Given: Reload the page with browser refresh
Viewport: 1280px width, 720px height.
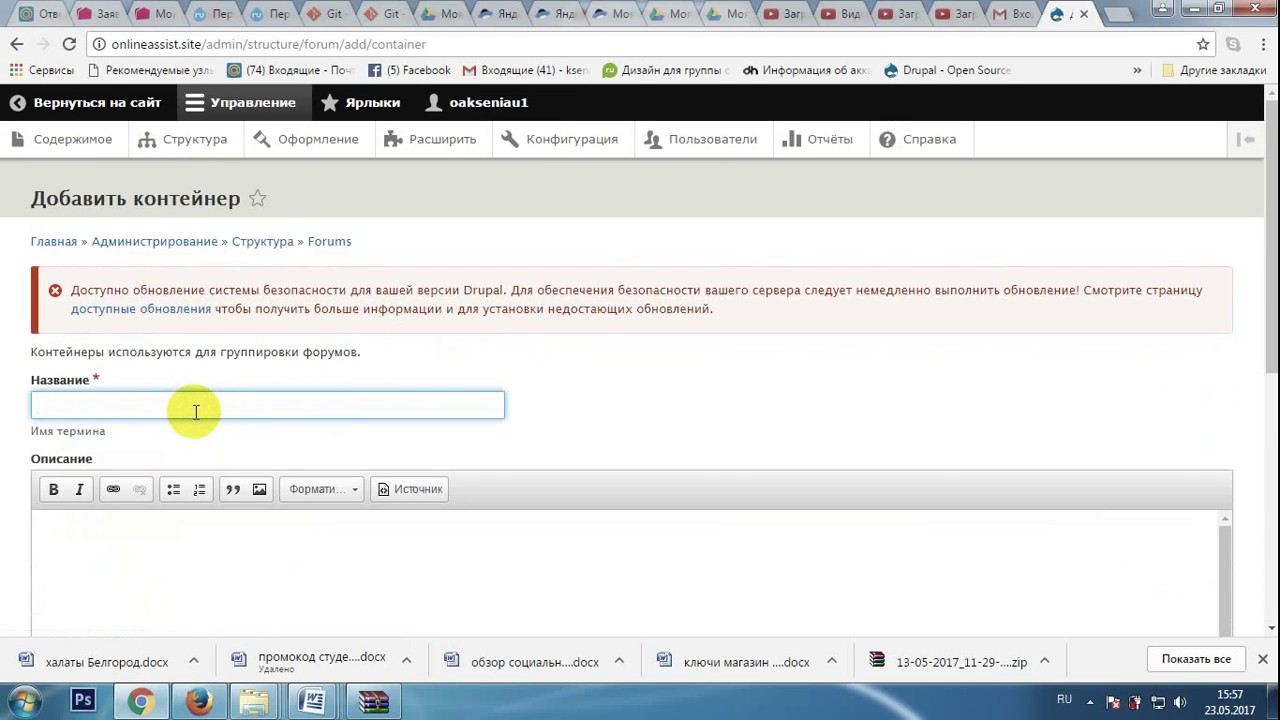Looking at the screenshot, I should click(69, 44).
